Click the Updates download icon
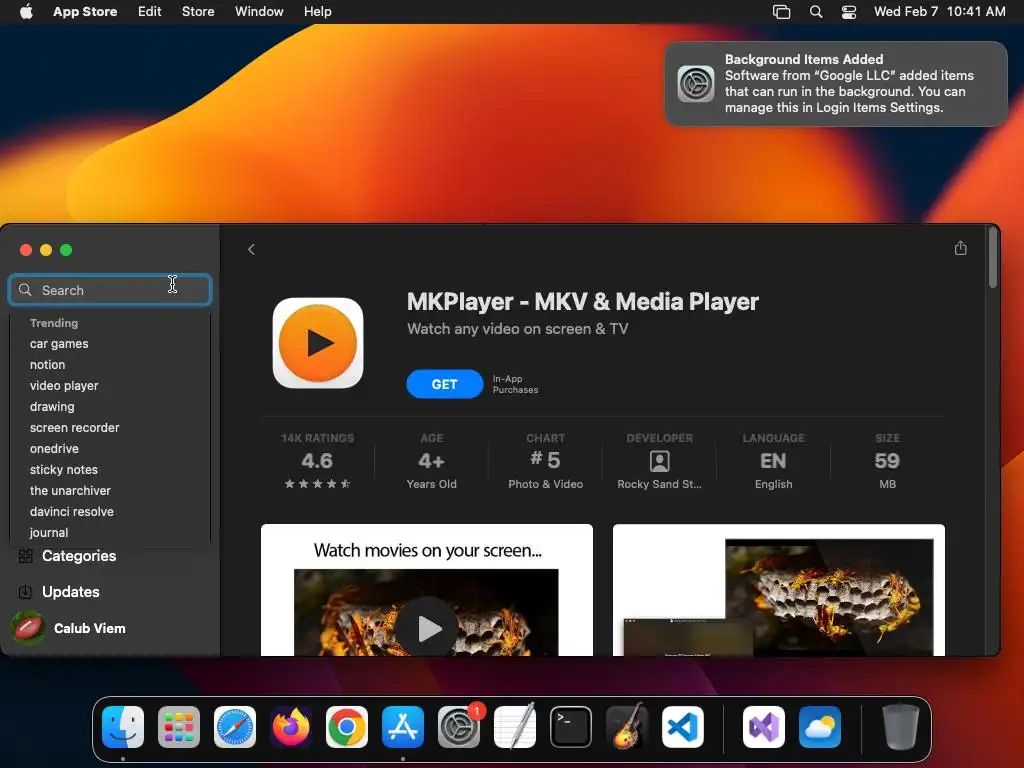The height and width of the screenshot is (768, 1024). click(x=25, y=592)
